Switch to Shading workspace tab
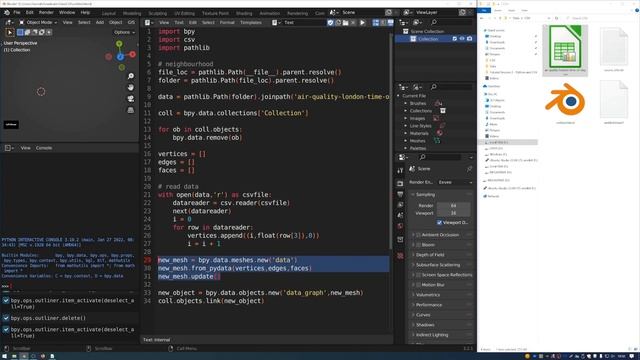 [244, 13]
